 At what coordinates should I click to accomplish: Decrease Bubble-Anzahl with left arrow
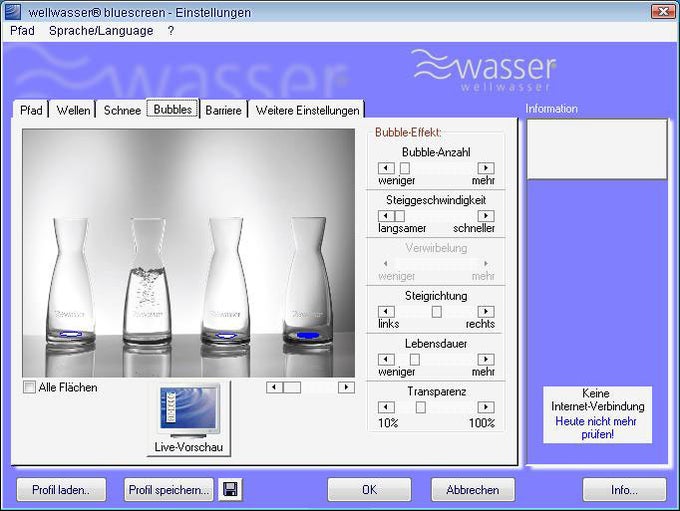tap(386, 168)
